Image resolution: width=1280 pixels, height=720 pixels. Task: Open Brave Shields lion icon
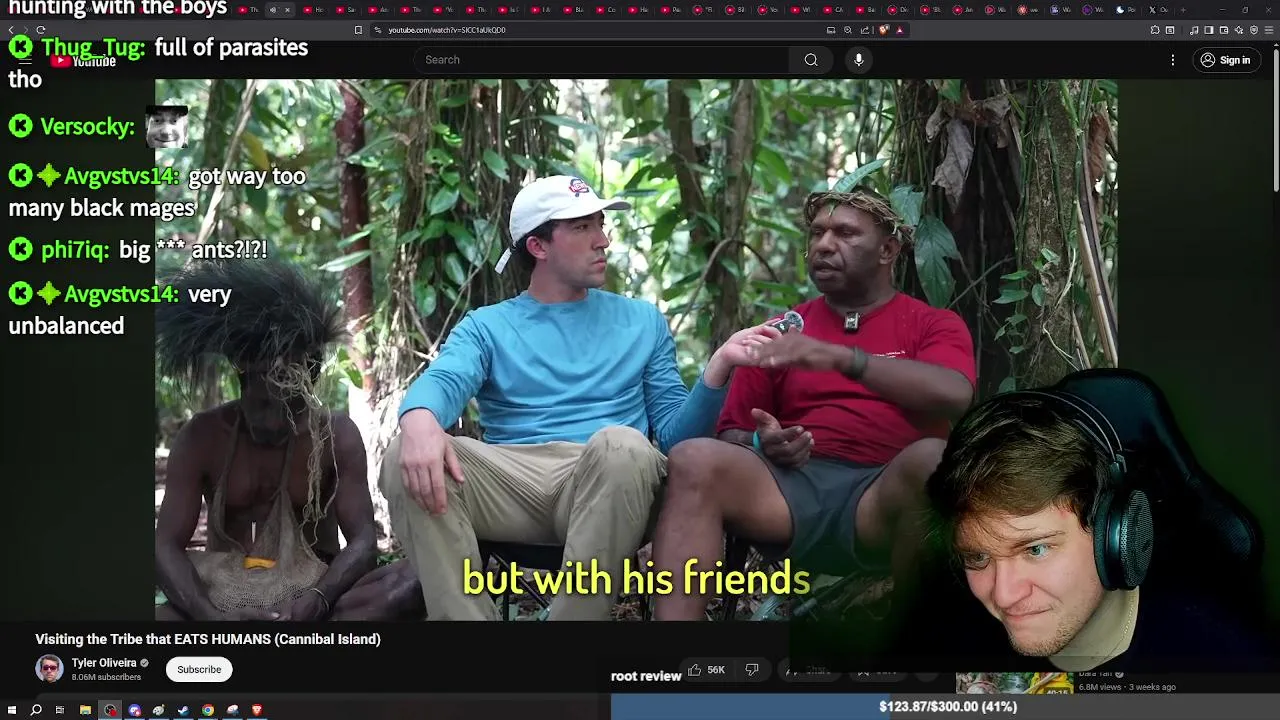coord(884,30)
